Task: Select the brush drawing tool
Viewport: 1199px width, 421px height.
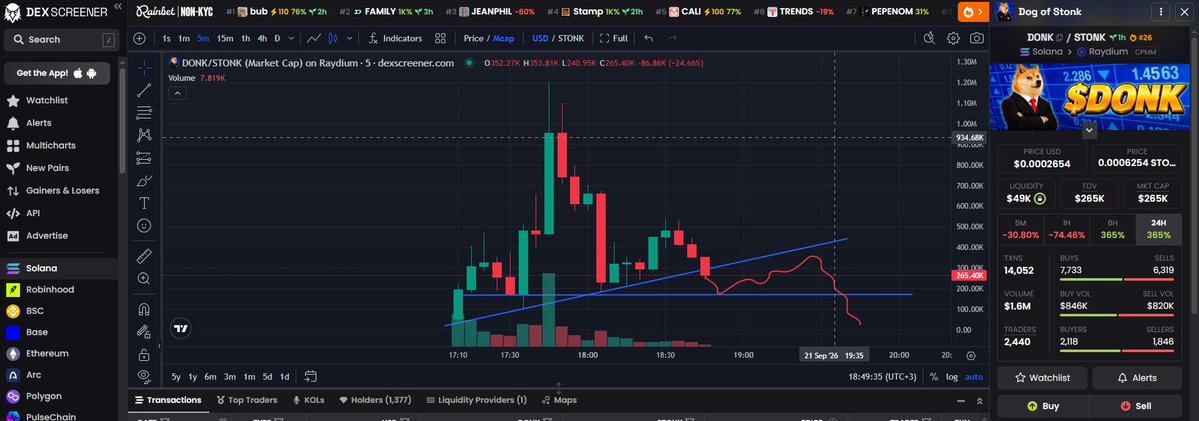Action: pyautogui.click(x=144, y=181)
